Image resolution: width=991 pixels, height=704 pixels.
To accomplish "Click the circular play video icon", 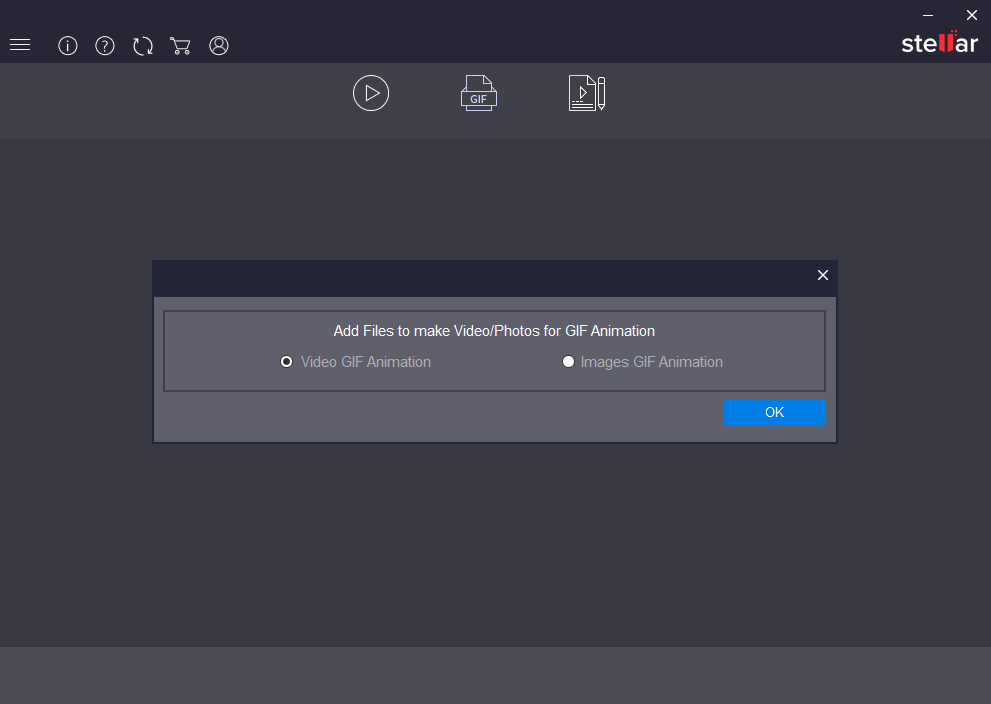I will pyautogui.click(x=371, y=93).
